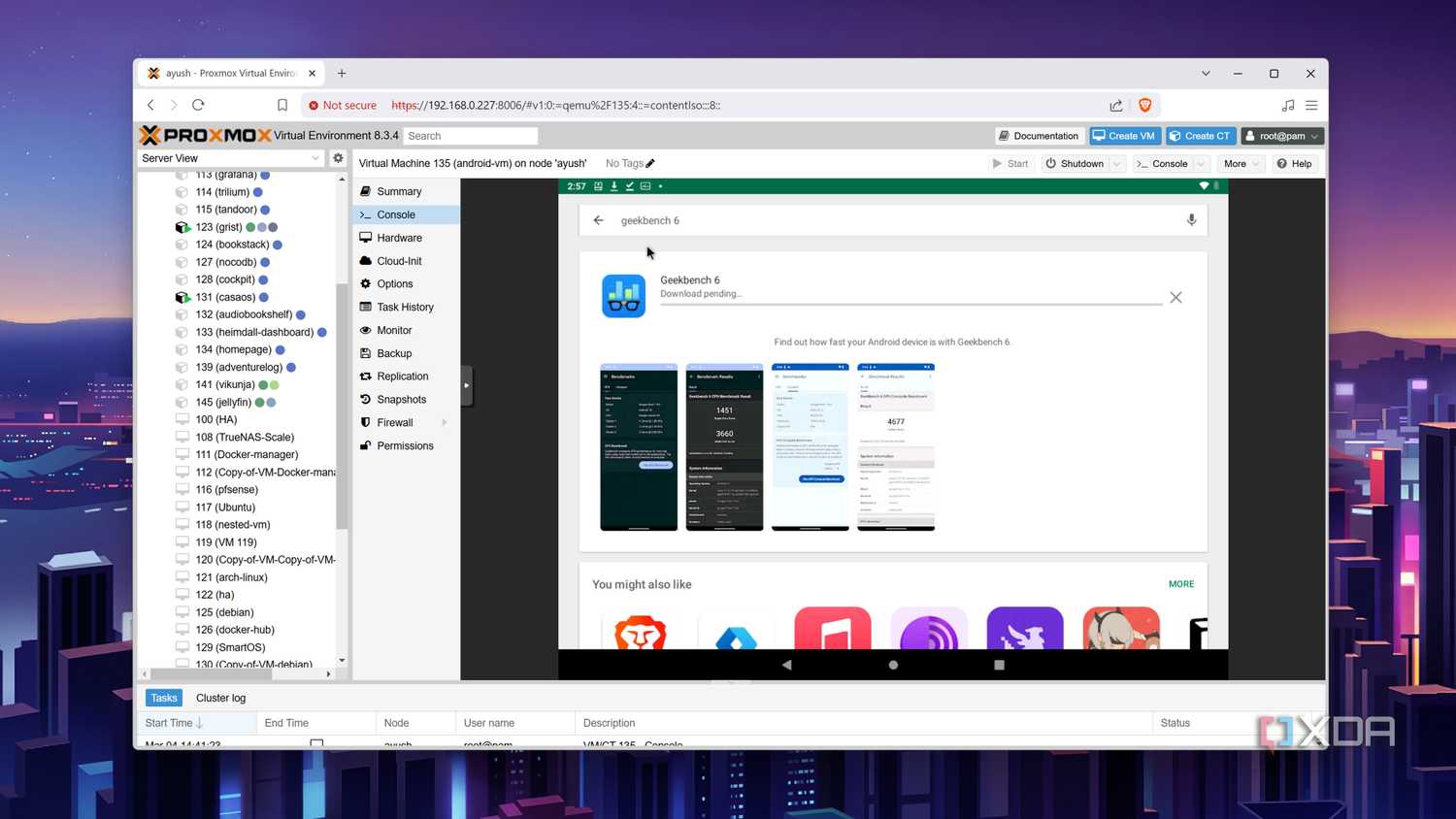Click the Geekbench download progress bar

[x=910, y=304]
